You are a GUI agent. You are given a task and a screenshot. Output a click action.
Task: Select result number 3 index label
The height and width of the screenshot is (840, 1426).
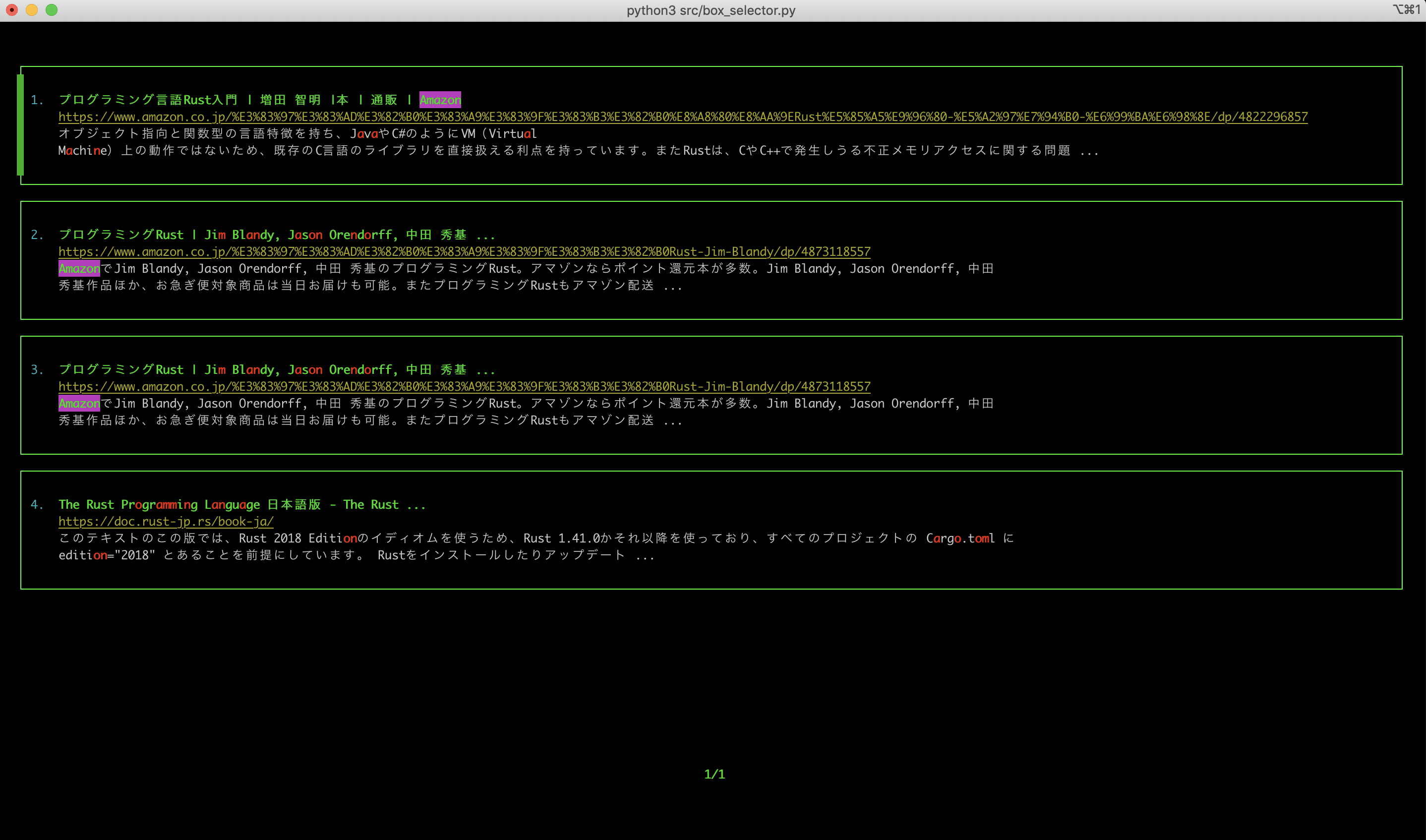pyautogui.click(x=37, y=369)
